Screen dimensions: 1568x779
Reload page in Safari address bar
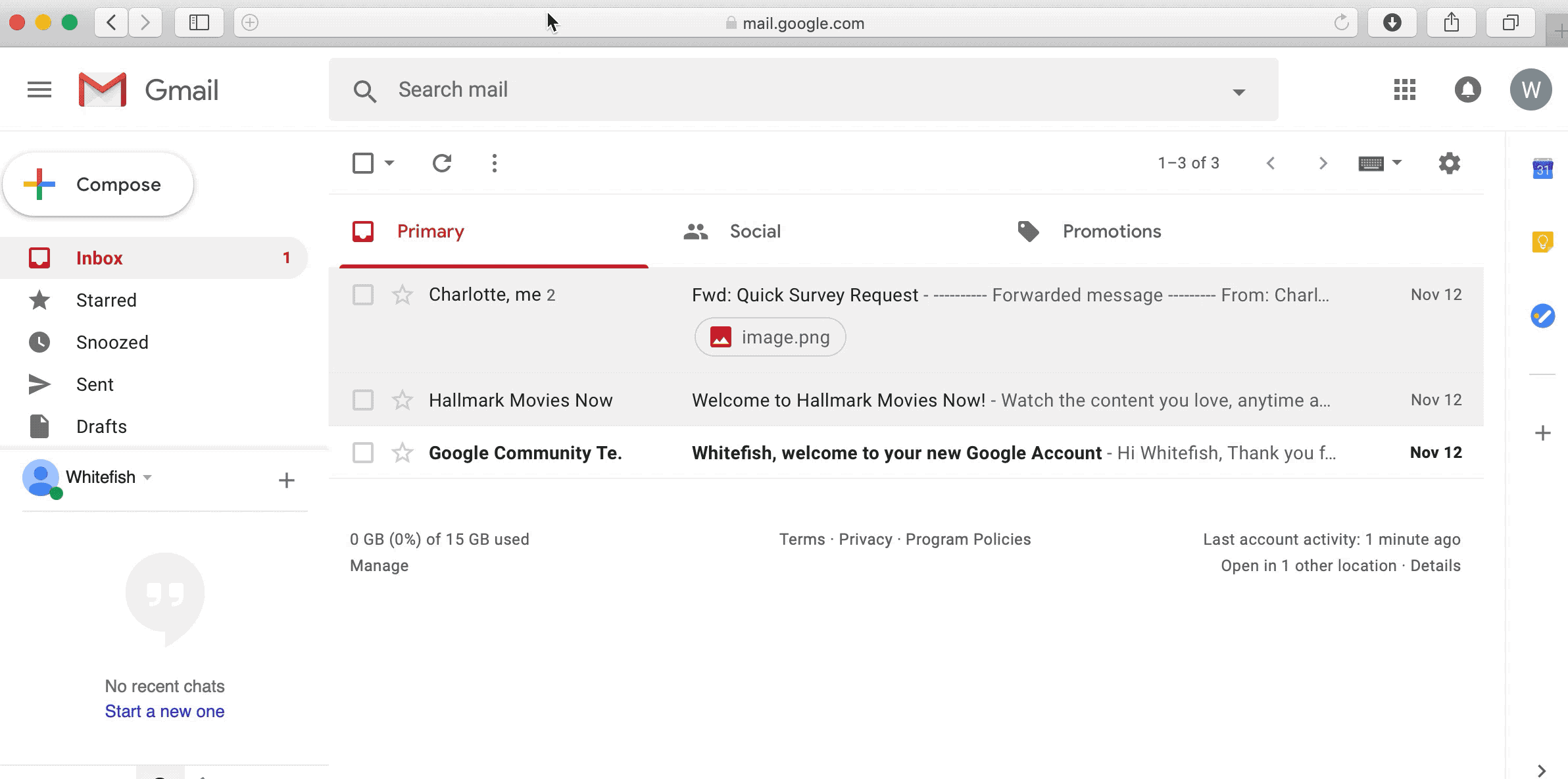[1341, 23]
